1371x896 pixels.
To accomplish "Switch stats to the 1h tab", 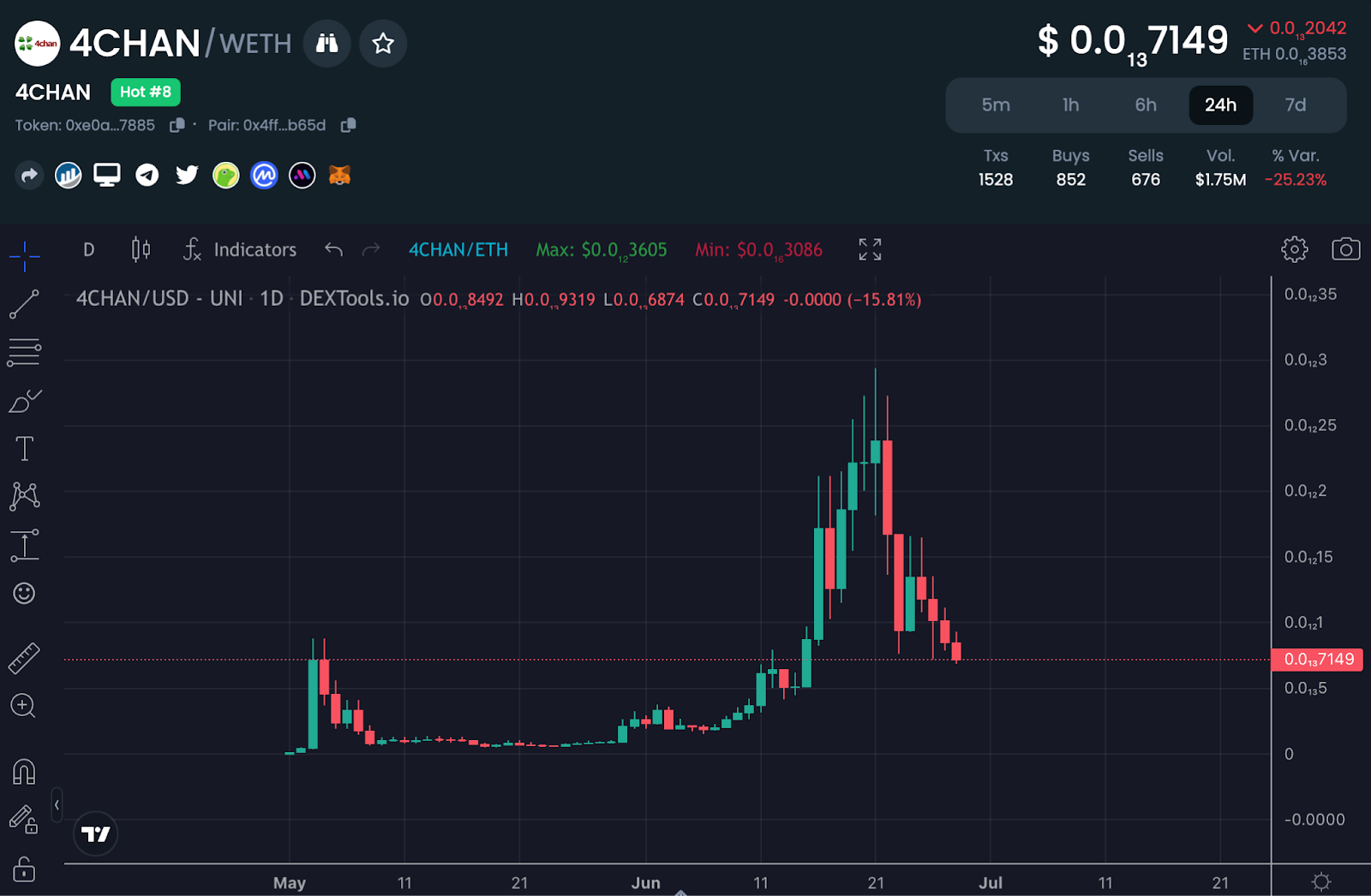I will pos(1071,105).
